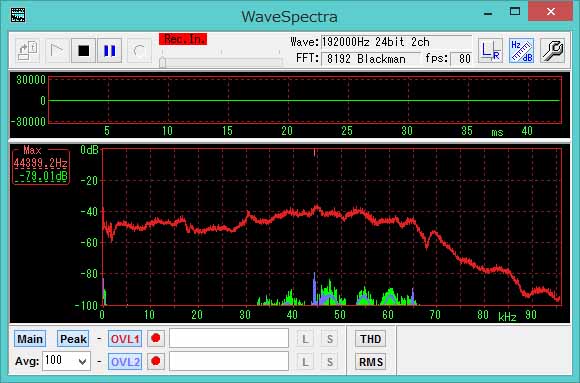The width and height of the screenshot is (580, 383).
Task: Click the playback position slider handle
Action: coord(162,63)
